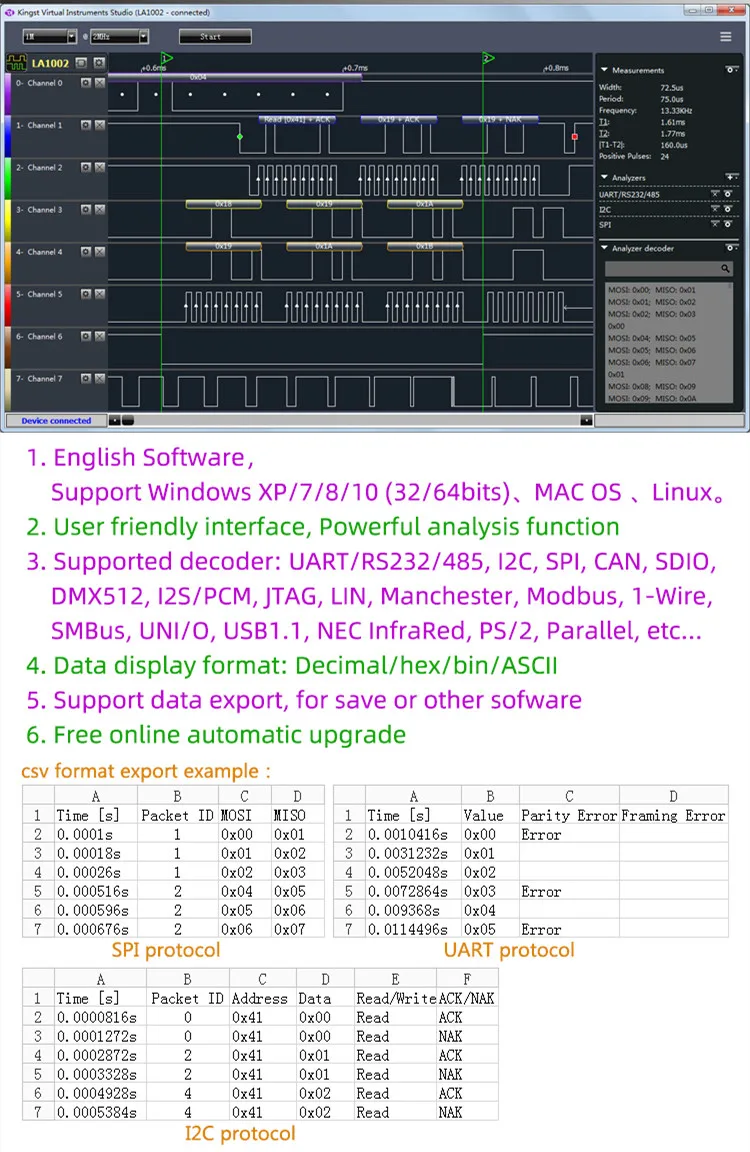Collapse the Measurements section
The height and width of the screenshot is (1152, 750).
pos(604,70)
